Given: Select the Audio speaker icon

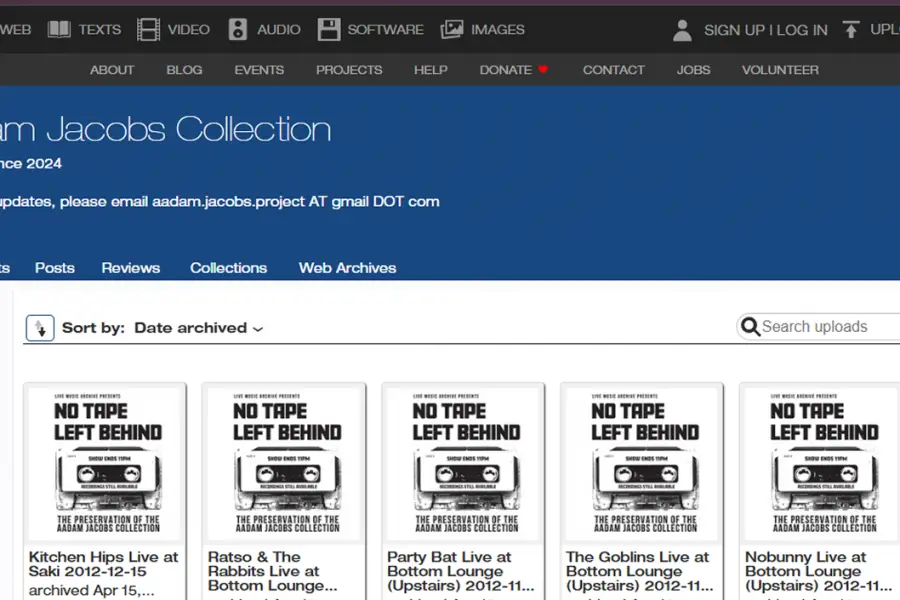Looking at the screenshot, I should [x=238, y=29].
